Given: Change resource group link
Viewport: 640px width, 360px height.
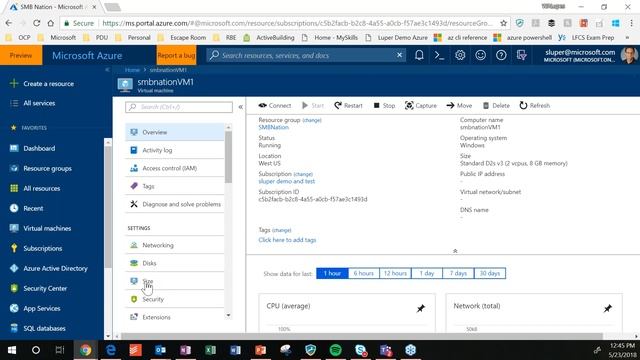Looking at the screenshot, I should (312, 120).
